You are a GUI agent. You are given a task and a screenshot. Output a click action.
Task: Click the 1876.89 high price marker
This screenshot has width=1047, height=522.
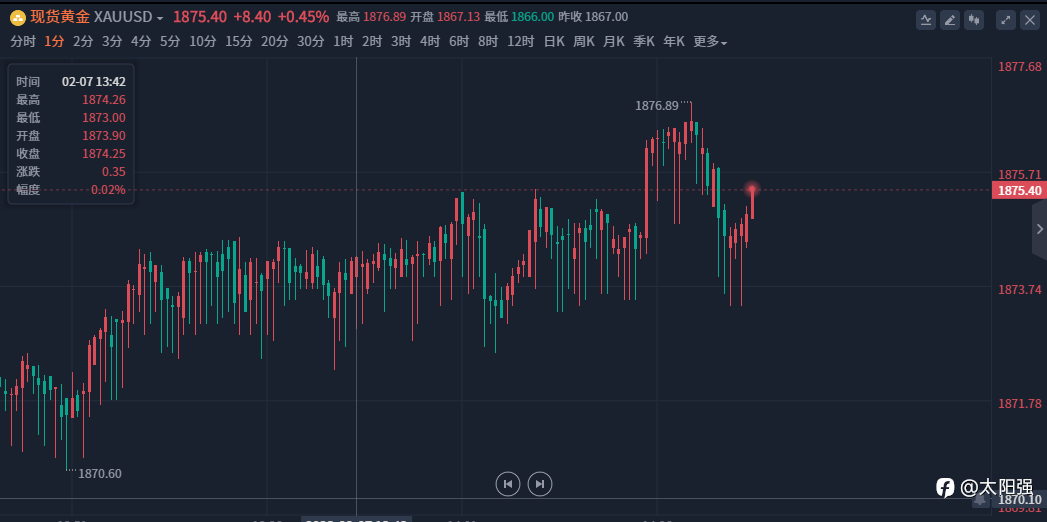tap(656, 105)
